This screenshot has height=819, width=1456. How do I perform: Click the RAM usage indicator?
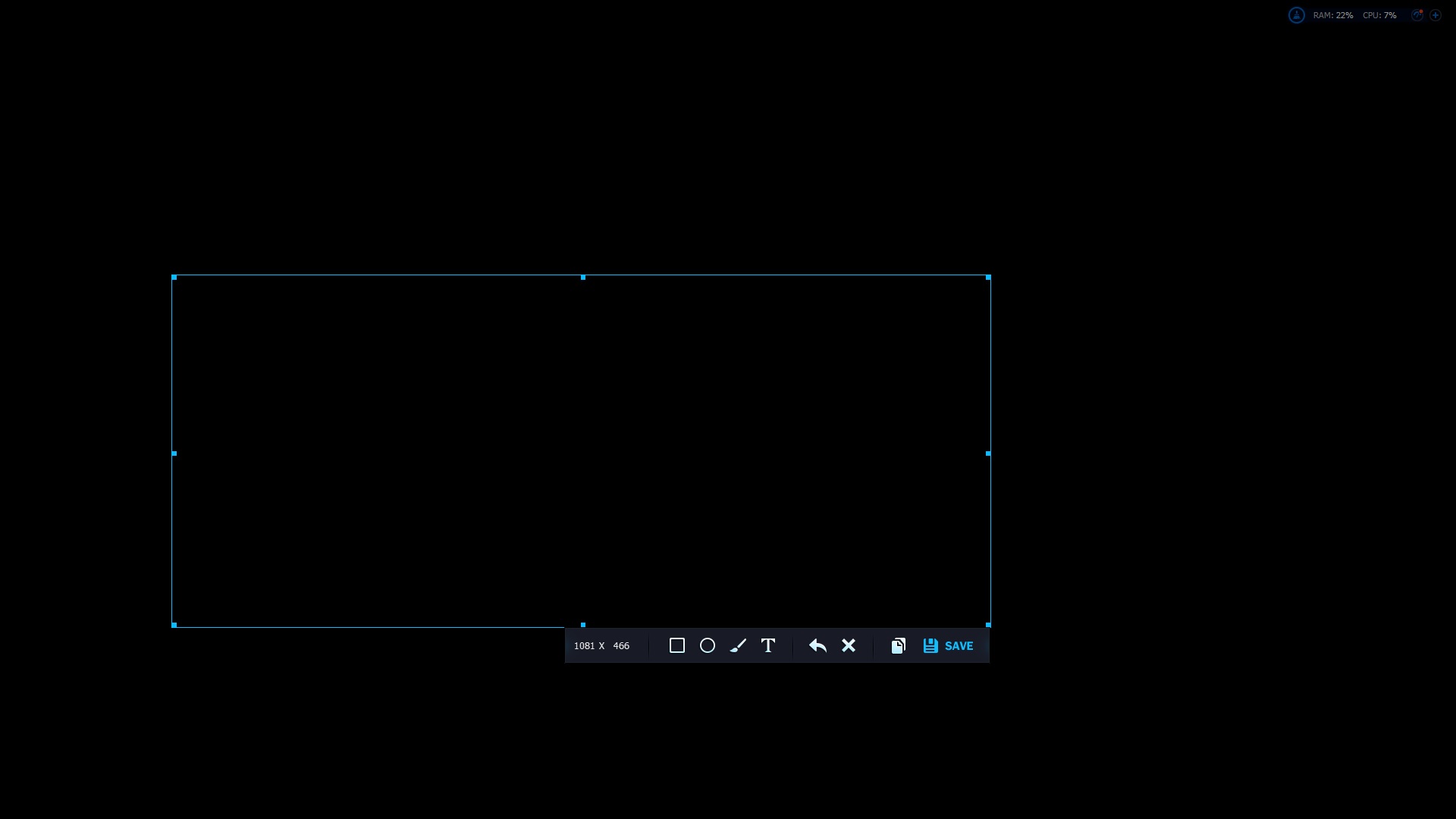point(1333,15)
